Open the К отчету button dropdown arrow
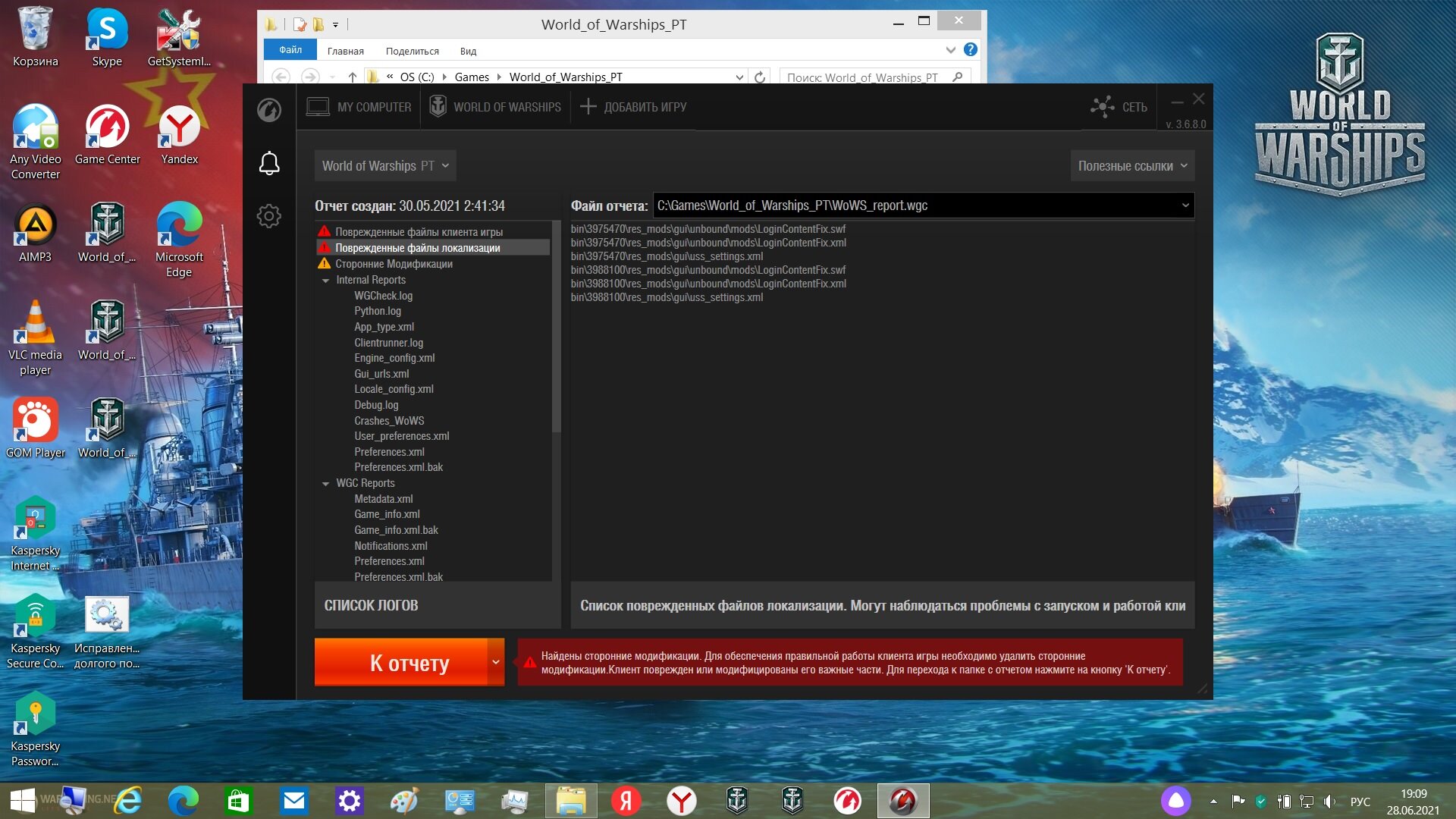Viewport: 1456px width, 819px height. tap(496, 663)
